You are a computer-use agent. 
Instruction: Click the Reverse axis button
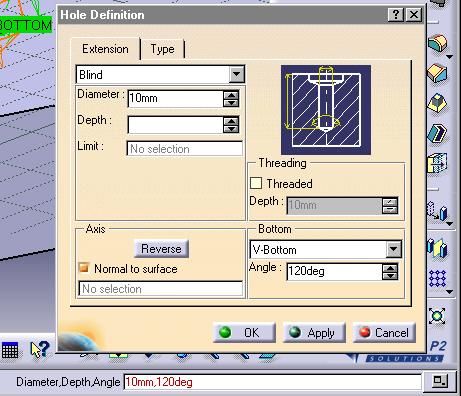tap(161, 249)
